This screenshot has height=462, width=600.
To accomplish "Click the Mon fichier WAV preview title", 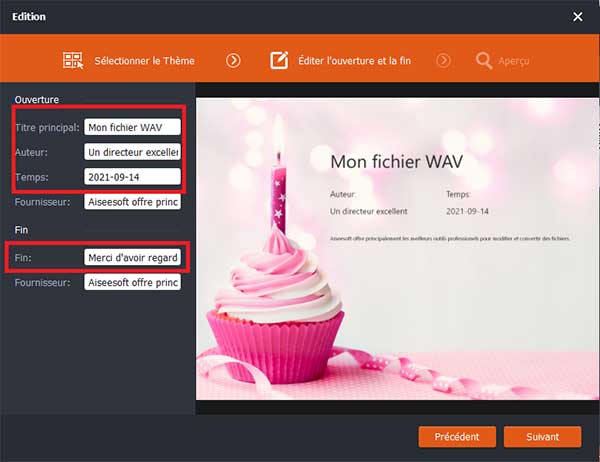I will tap(399, 160).
